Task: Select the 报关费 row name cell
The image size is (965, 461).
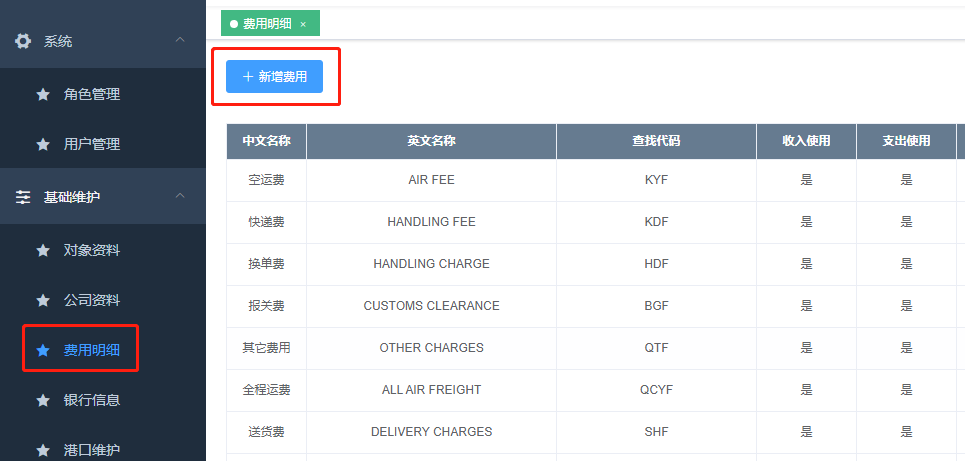Action: pos(266,306)
